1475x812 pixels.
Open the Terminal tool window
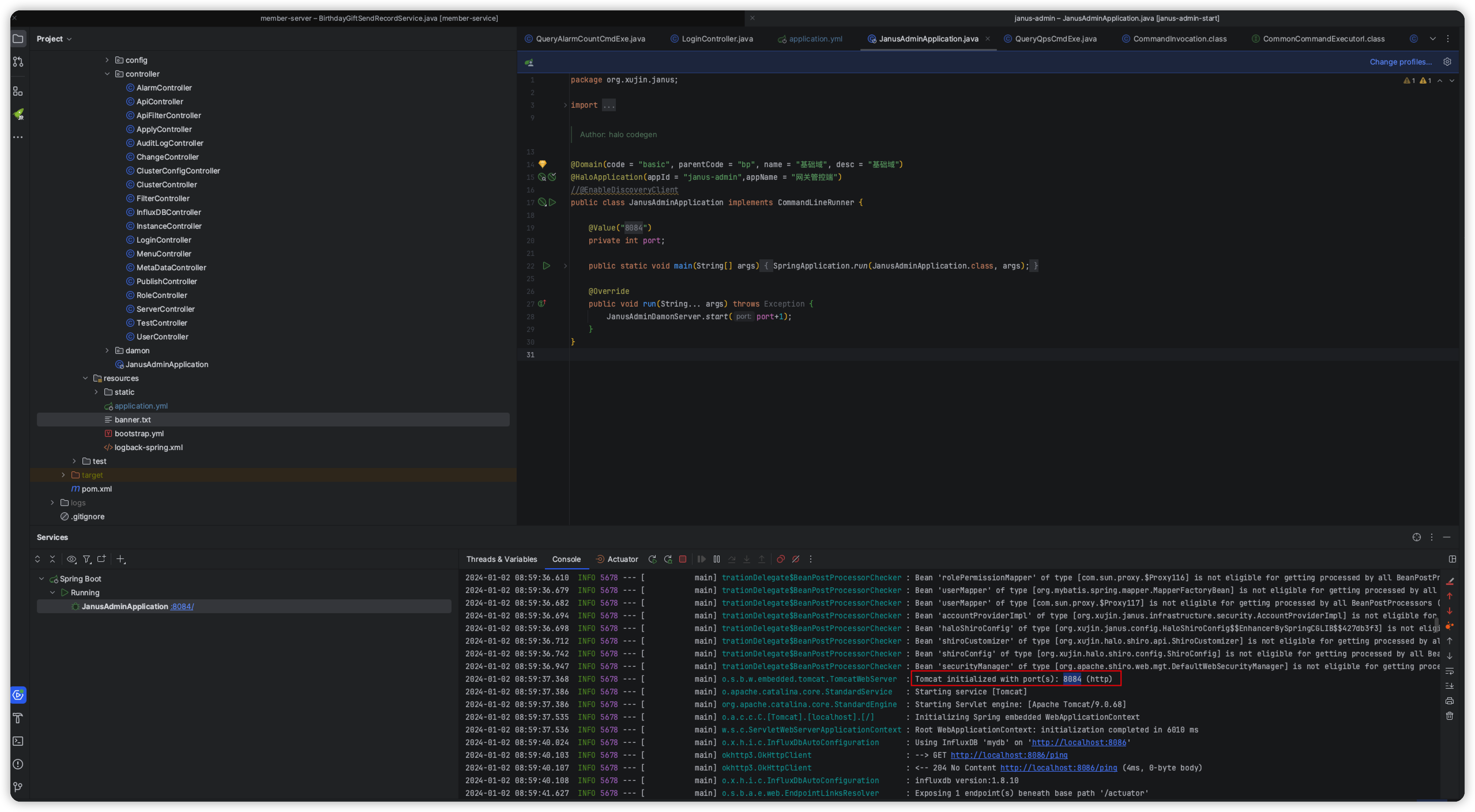click(x=18, y=741)
